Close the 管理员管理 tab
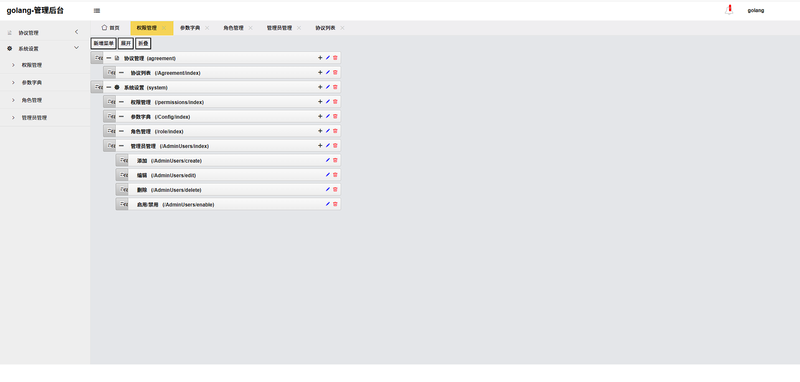 (x=299, y=28)
